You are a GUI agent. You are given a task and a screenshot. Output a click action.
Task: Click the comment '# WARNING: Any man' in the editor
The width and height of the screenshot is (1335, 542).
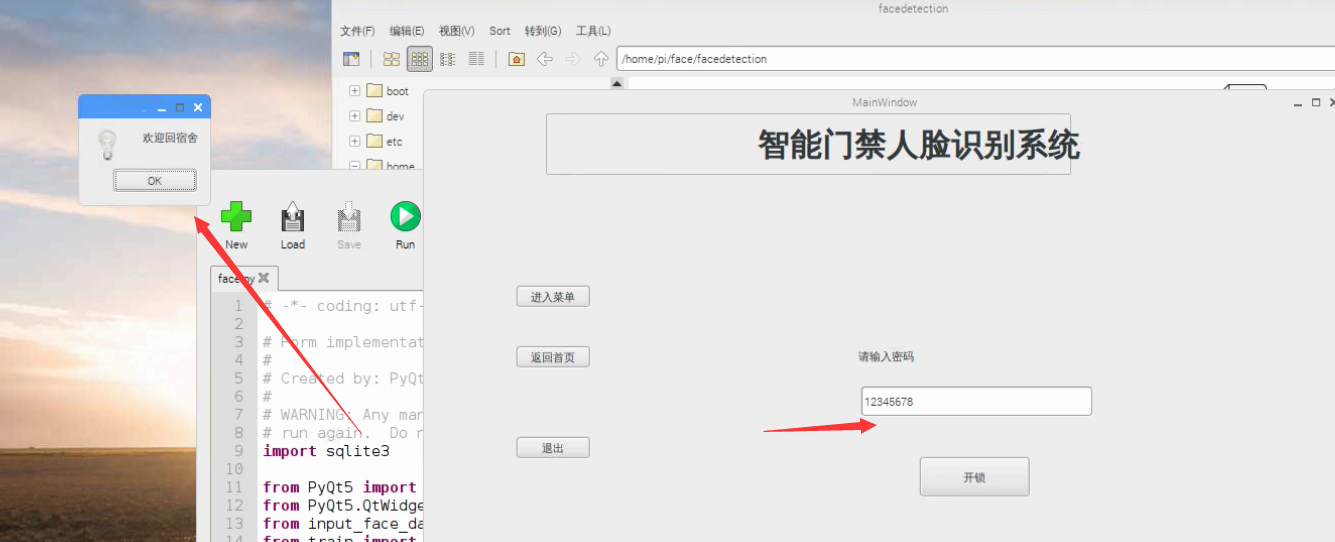(x=343, y=414)
